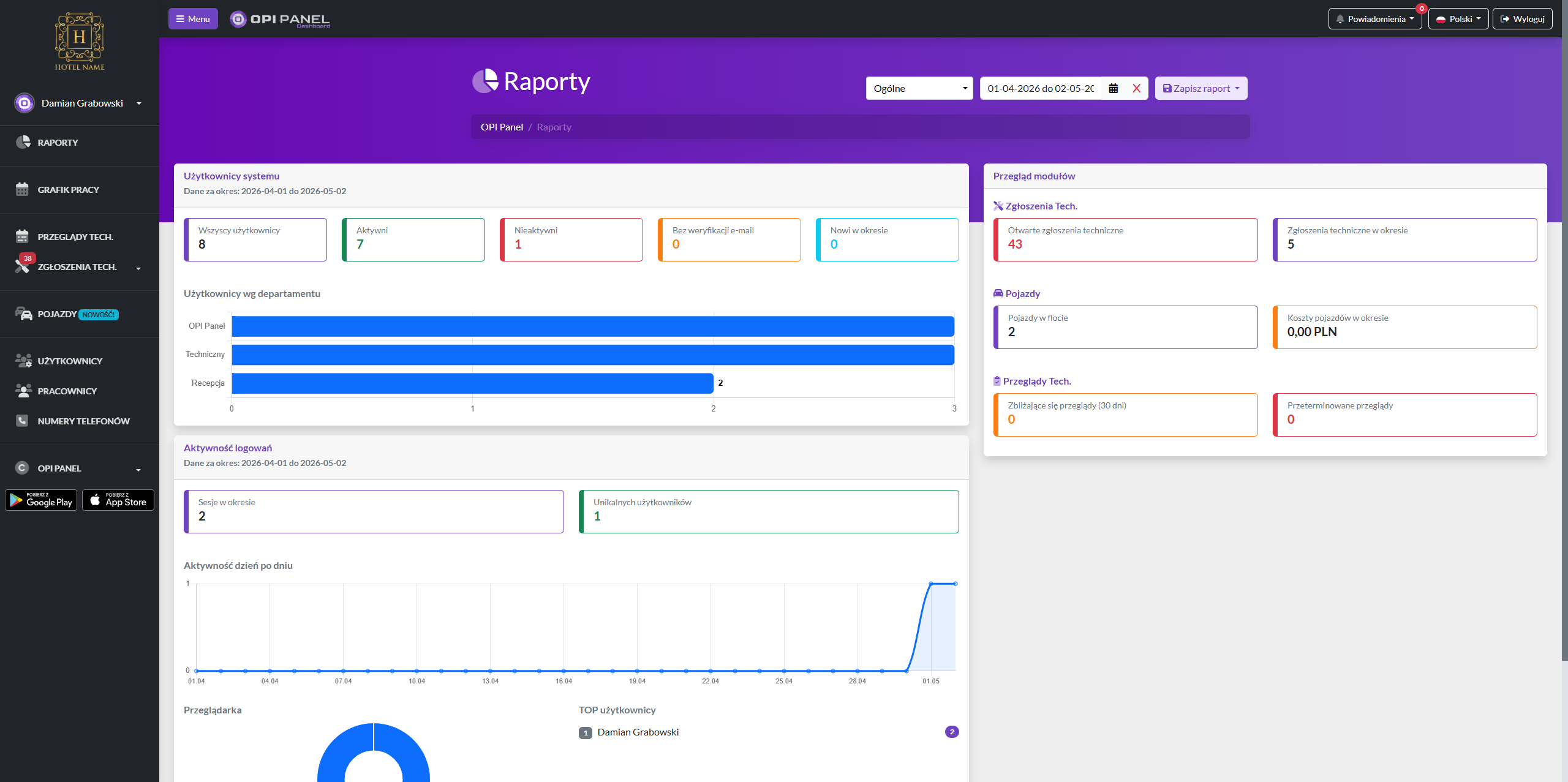The width and height of the screenshot is (1568, 782).
Task: Click the Użytkownicy users-cog icon
Action: pyautogui.click(x=23, y=361)
